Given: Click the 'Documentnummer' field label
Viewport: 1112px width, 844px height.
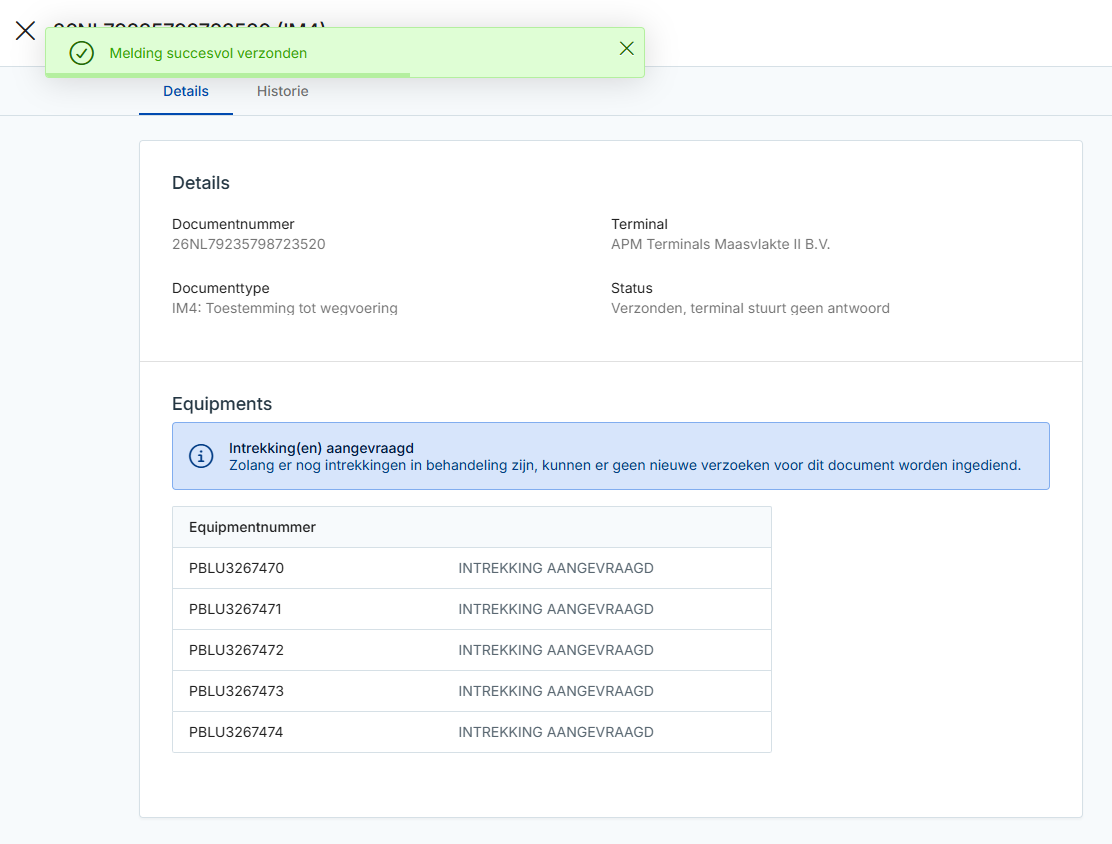Looking at the screenshot, I should click(233, 224).
